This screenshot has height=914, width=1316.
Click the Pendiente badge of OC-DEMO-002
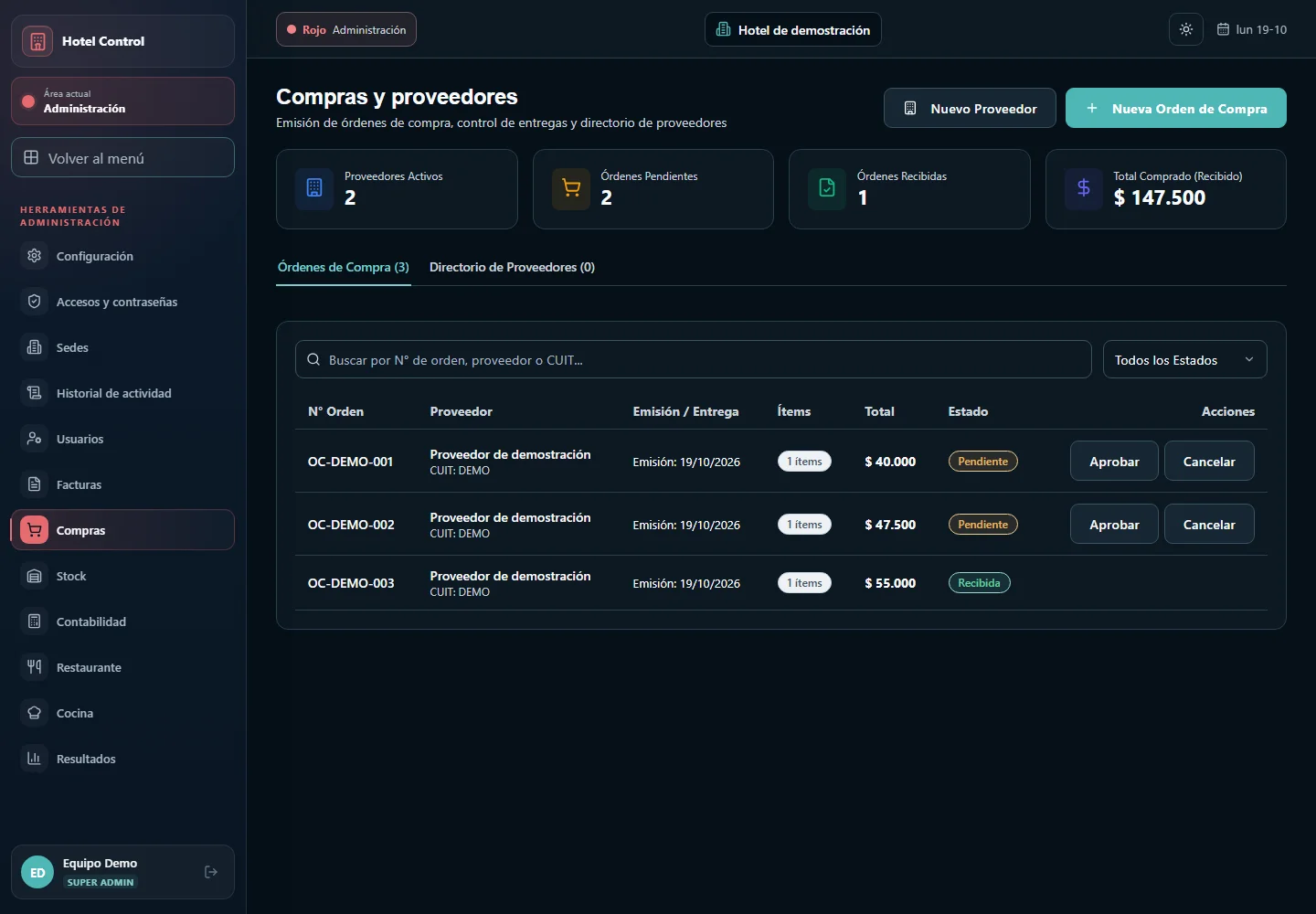[x=982, y=524]
